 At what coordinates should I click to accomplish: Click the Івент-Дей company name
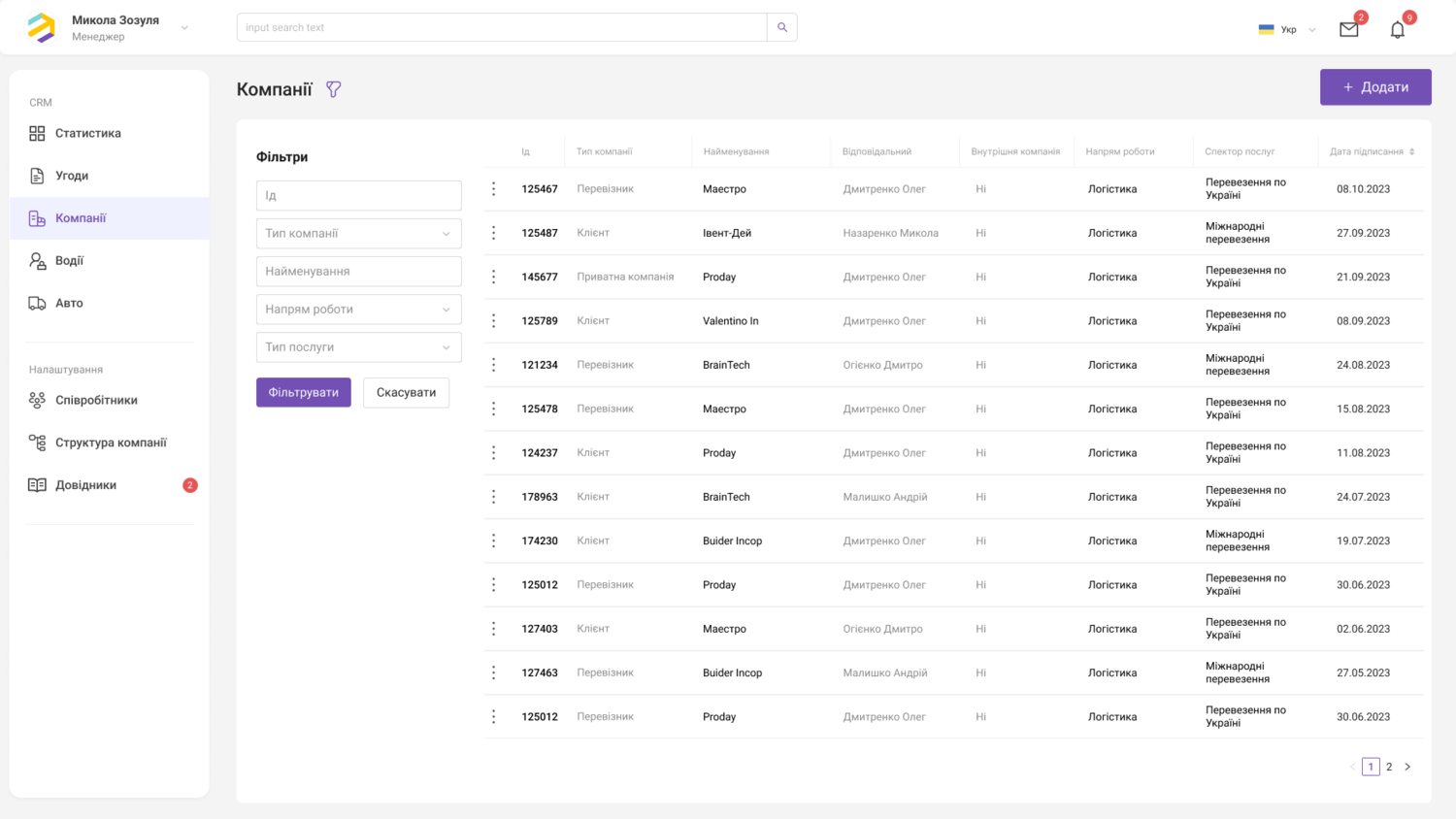pos(727,233)
